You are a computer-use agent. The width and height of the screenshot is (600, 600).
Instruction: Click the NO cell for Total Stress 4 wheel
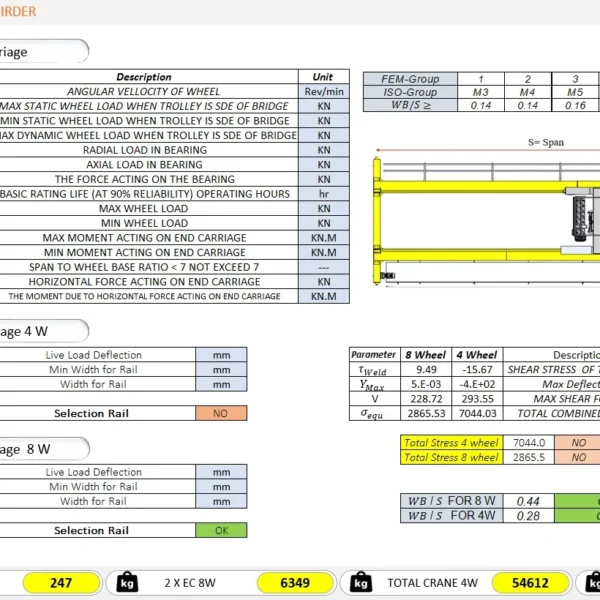pyautogui.click(x=577, y=443)
